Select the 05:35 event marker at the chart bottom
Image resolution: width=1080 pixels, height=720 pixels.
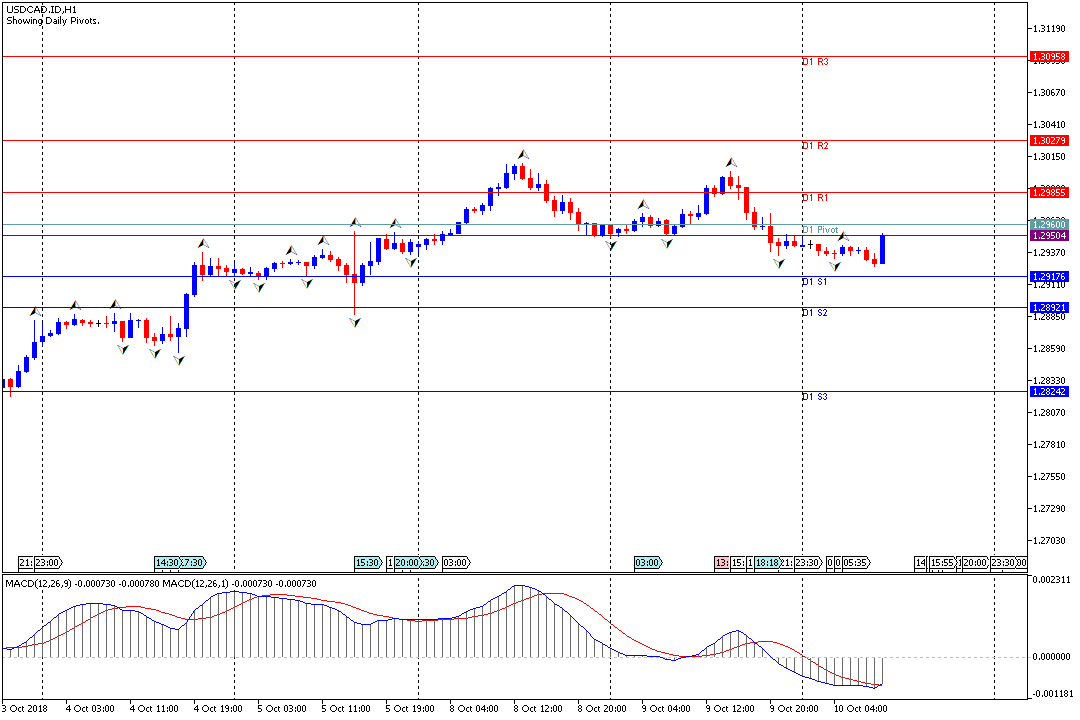(855, 563)
